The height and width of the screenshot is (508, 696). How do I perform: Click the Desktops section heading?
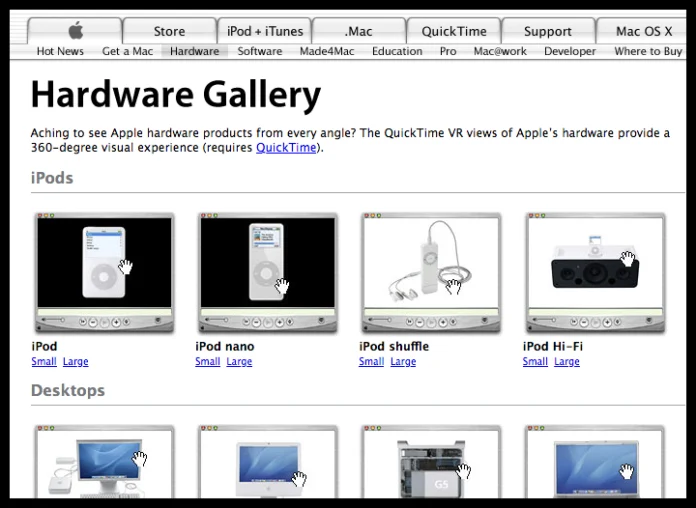(x=68, y=391)
